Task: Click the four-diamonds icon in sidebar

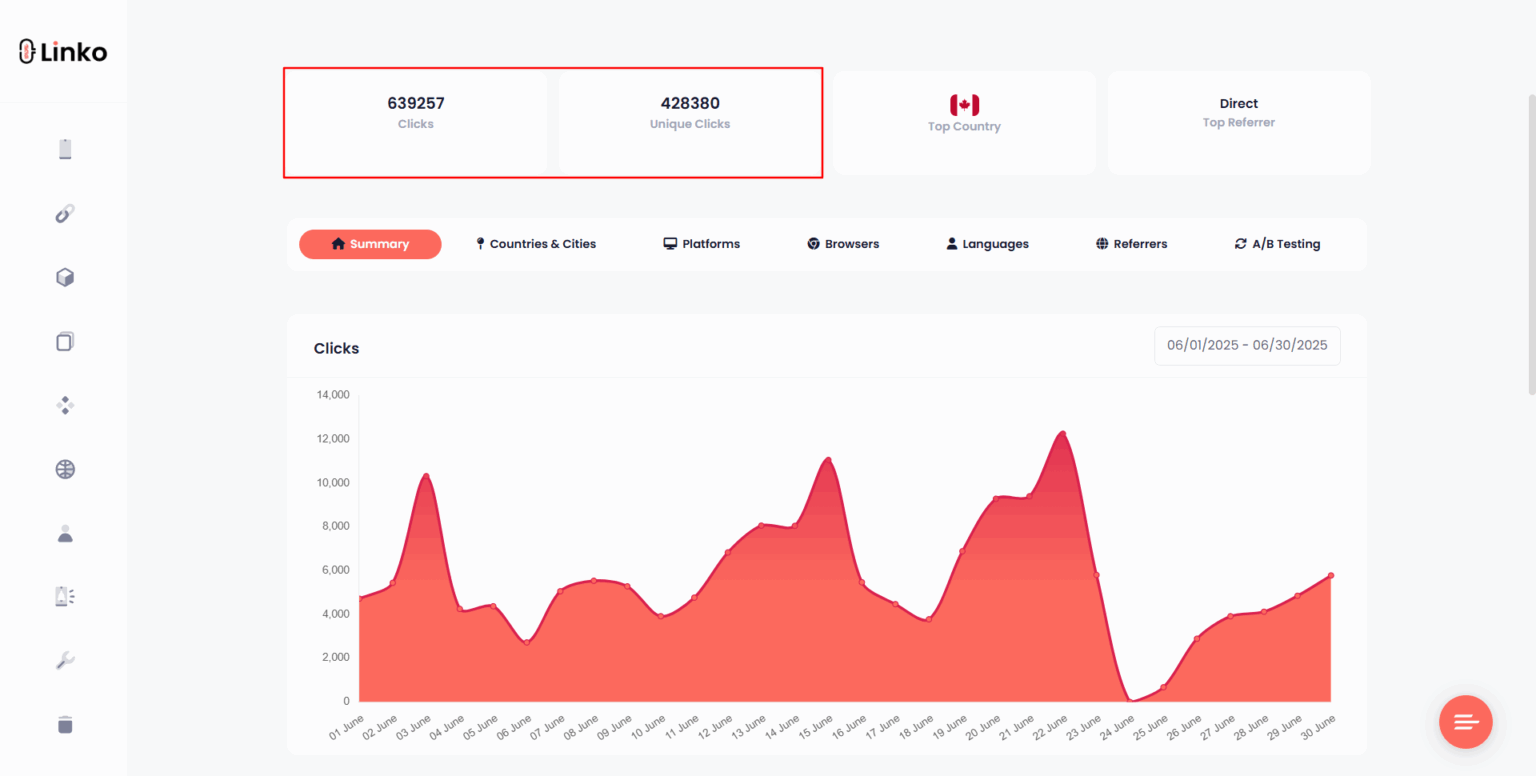Action: pos(65,405)
